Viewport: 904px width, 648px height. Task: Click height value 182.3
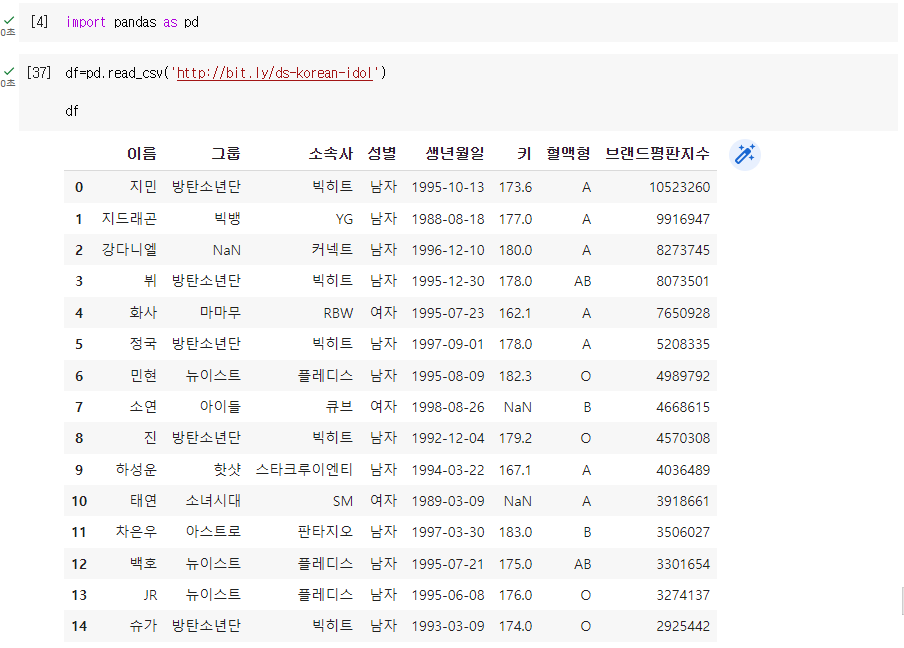click(x=515, y=376)
